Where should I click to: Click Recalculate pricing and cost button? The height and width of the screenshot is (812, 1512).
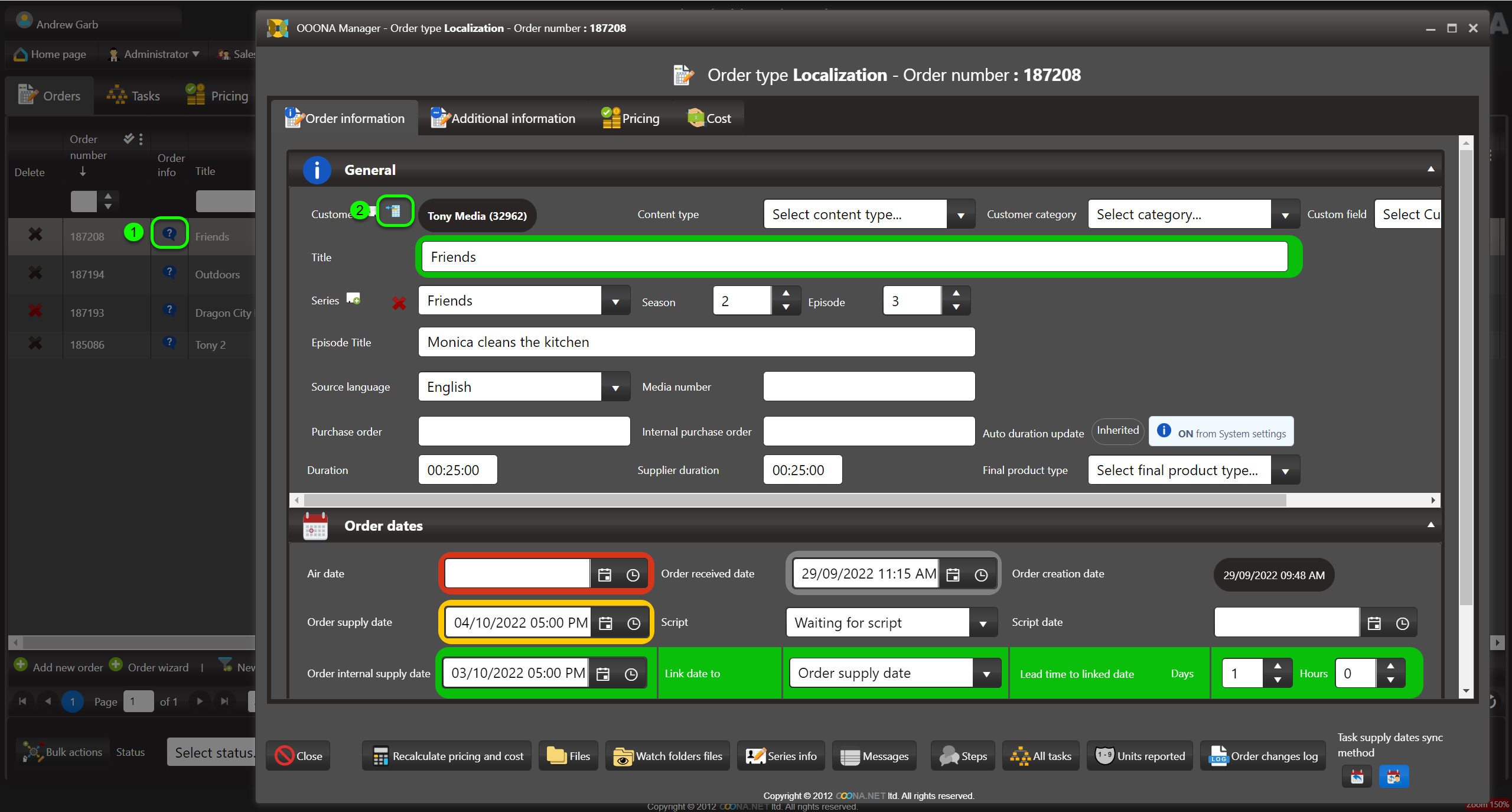click(447, 756)
